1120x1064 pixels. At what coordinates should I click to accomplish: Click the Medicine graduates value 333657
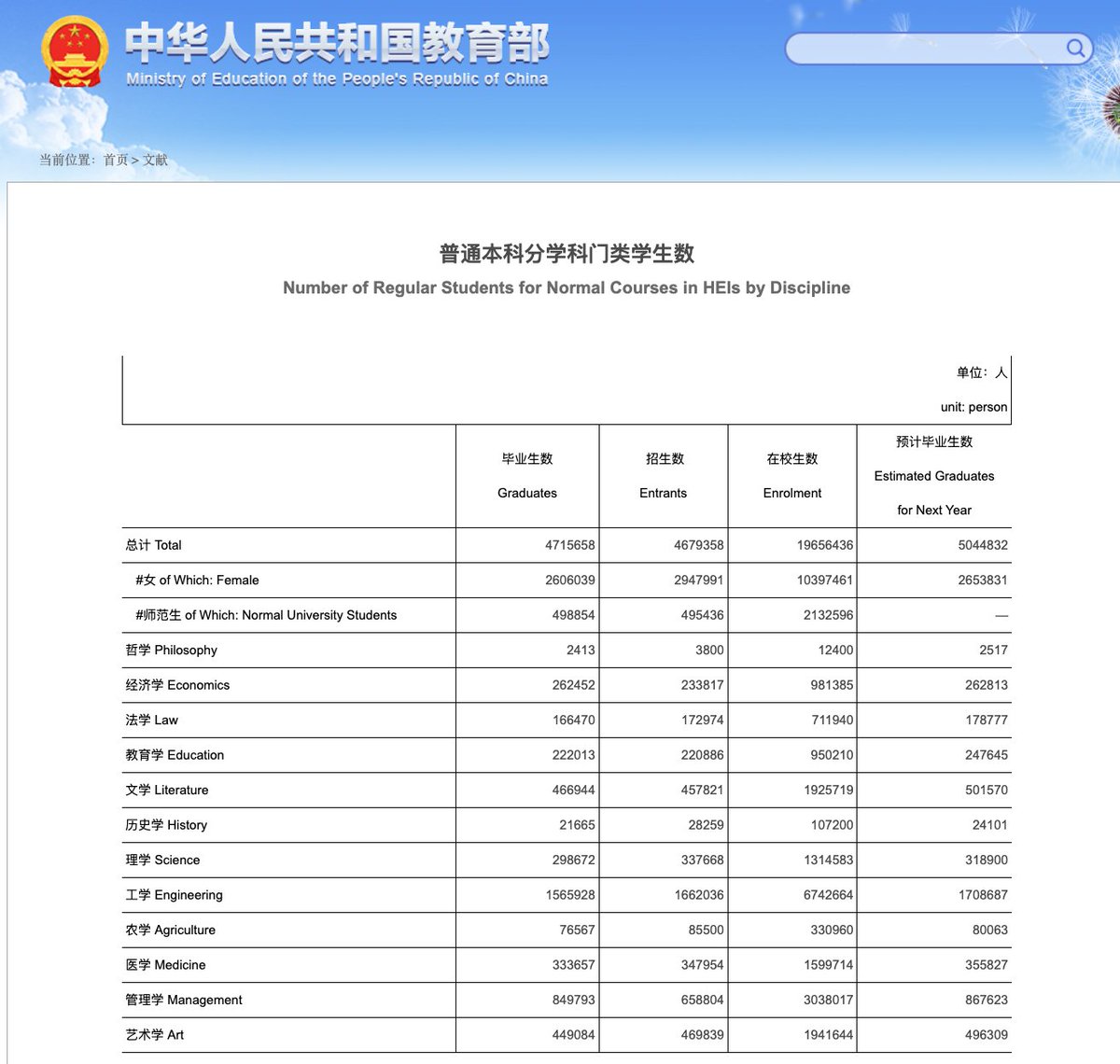tap(573, 965)
